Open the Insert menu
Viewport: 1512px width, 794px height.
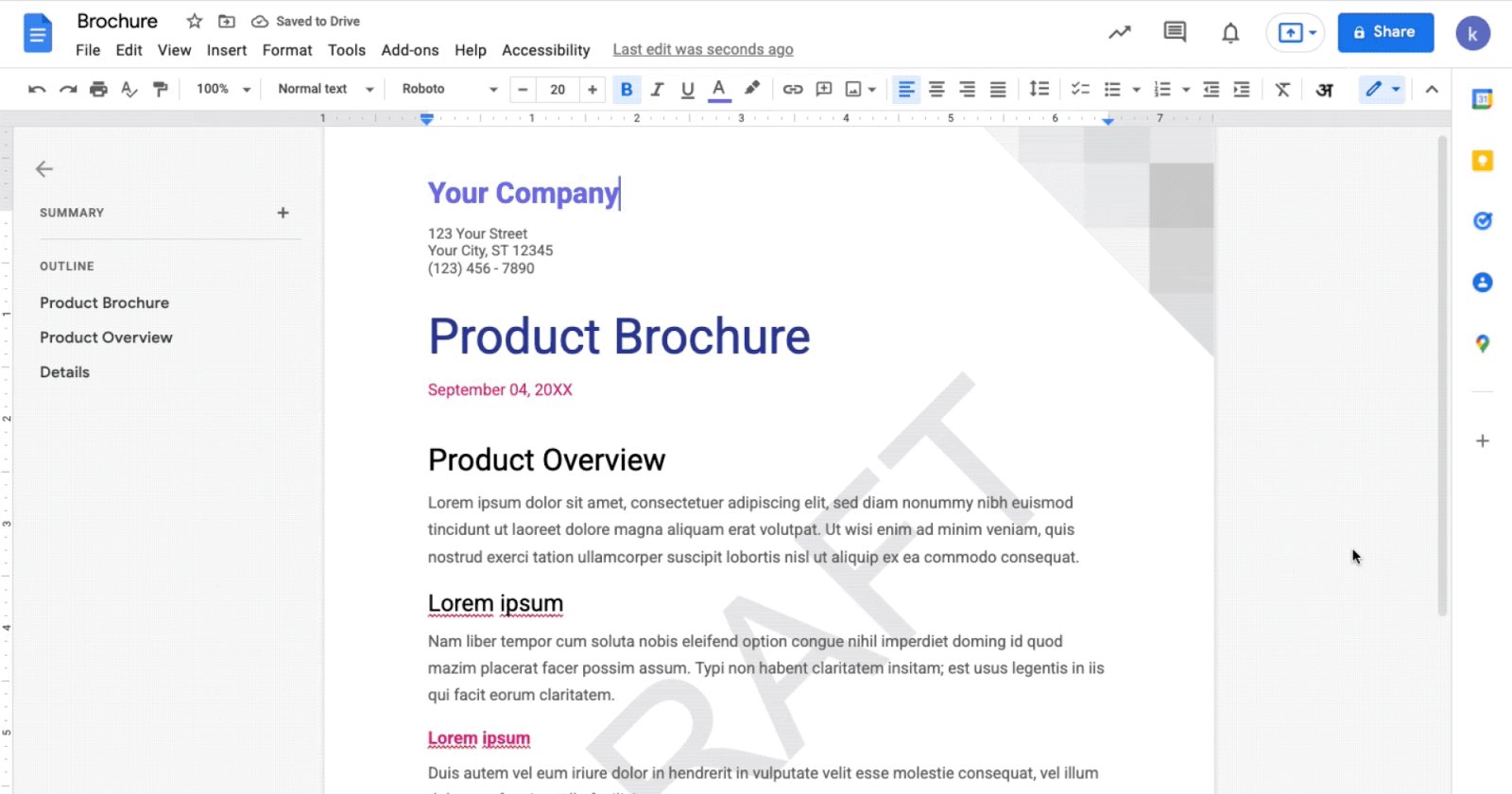click(x=227, y=50)
